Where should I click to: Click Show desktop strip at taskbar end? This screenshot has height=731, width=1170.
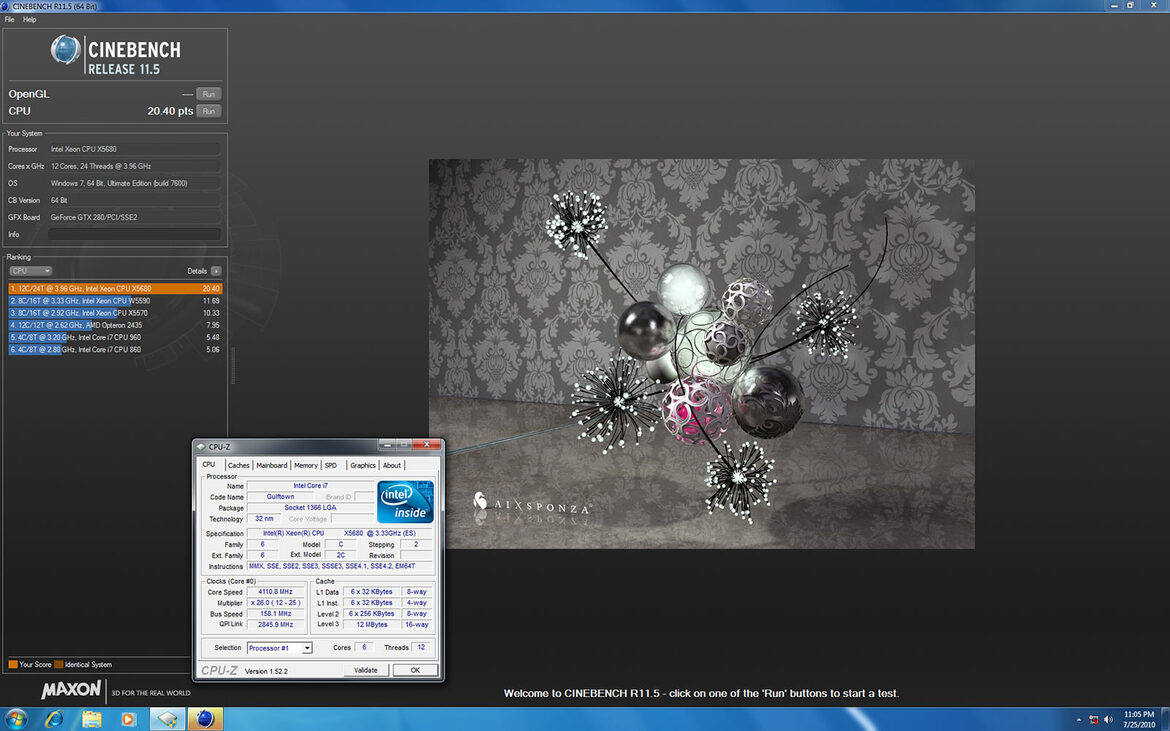click(1165, 719)
